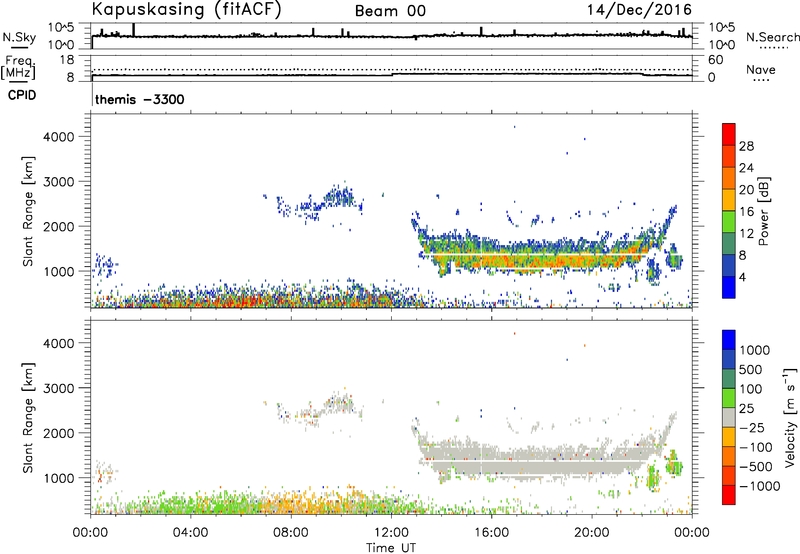Click the '4000' tick of the power panel
800x554 pixels.
point(59,137)
